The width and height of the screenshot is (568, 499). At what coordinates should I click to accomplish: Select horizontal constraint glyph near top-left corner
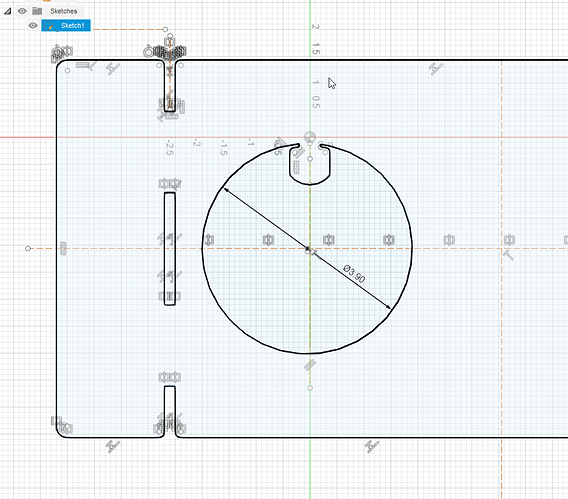(83, 65)
